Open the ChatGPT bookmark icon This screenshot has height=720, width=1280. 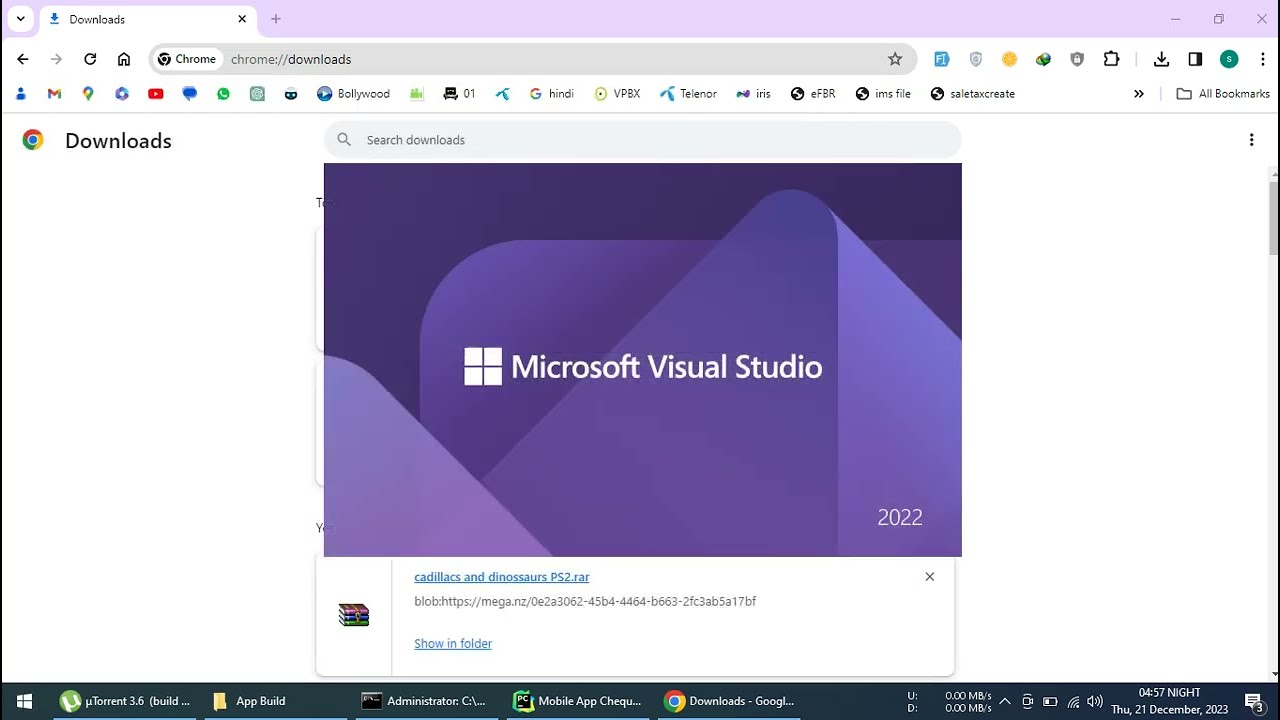click(x=257, y=94)
